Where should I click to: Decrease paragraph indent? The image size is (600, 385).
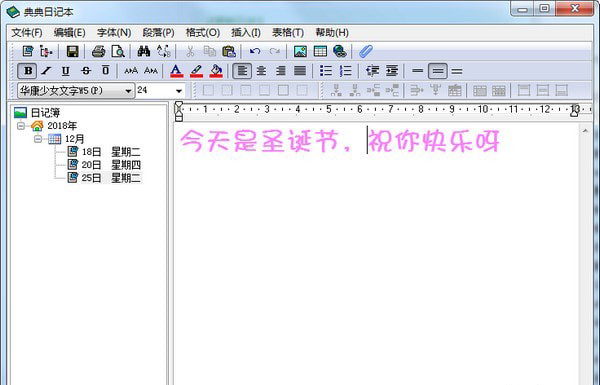point(372,71)
